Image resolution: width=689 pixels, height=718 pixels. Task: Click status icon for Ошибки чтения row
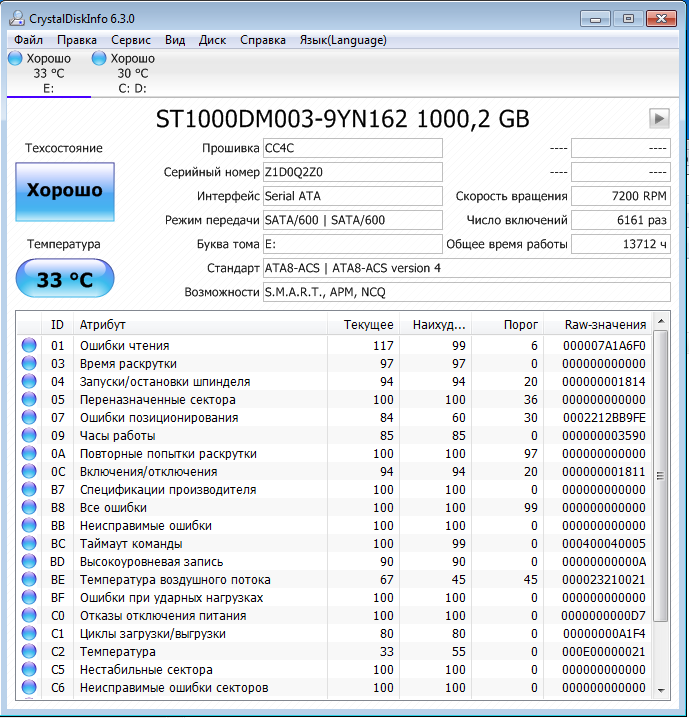(29, 345)
